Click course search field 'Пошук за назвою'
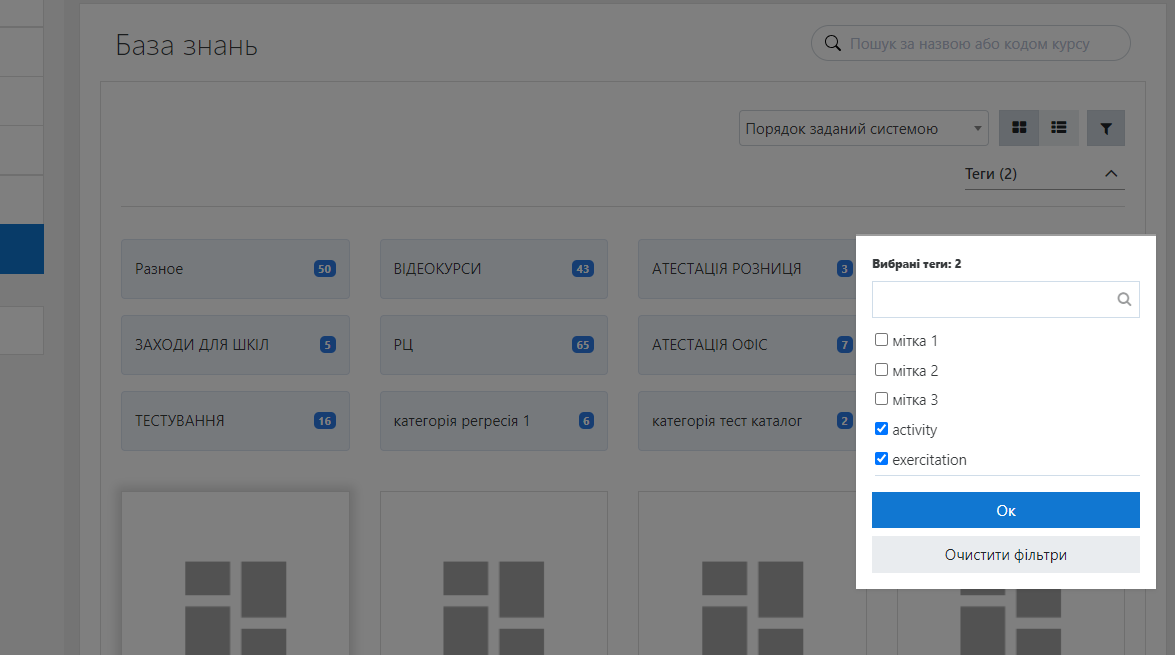Viewport: 1175px width, 655px height. 970,43
